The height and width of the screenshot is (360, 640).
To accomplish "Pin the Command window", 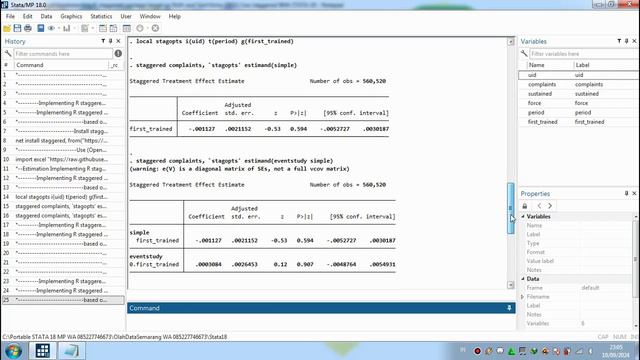I will pyautogui.click(x=509, y=308).
